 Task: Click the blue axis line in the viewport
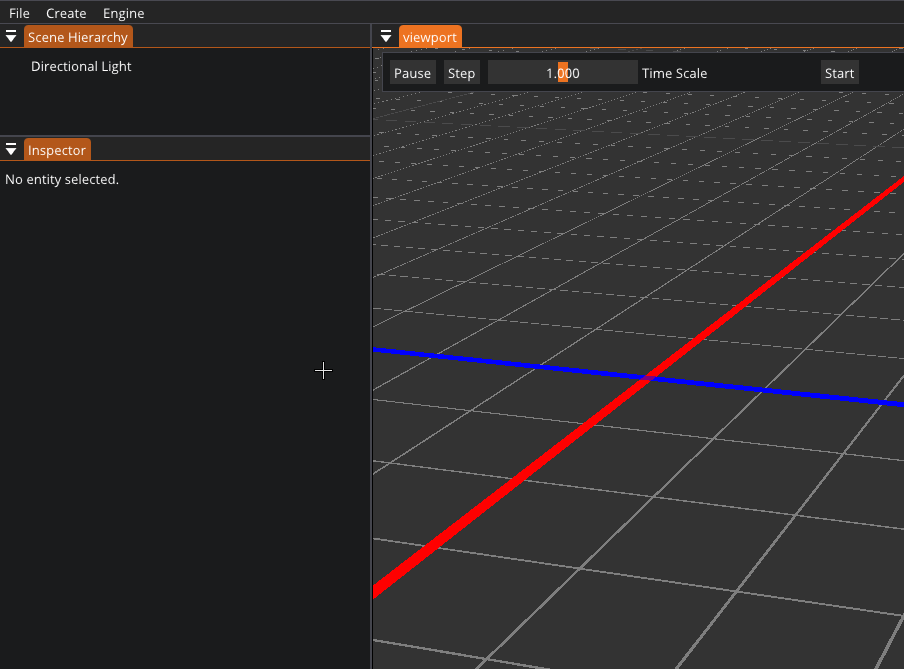point(480,359)
